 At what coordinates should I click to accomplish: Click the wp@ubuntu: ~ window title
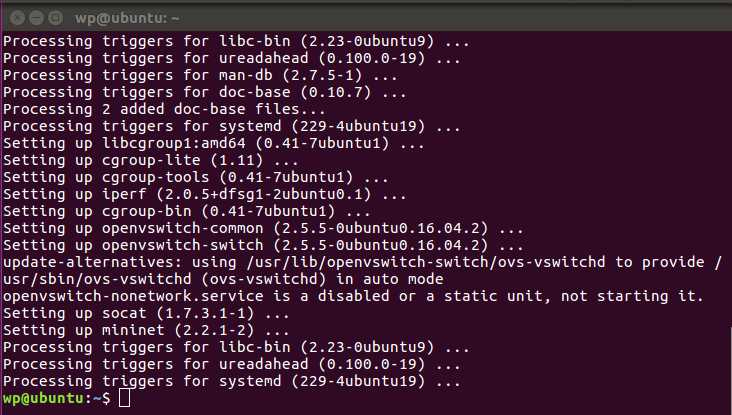[x=127, y=18]
